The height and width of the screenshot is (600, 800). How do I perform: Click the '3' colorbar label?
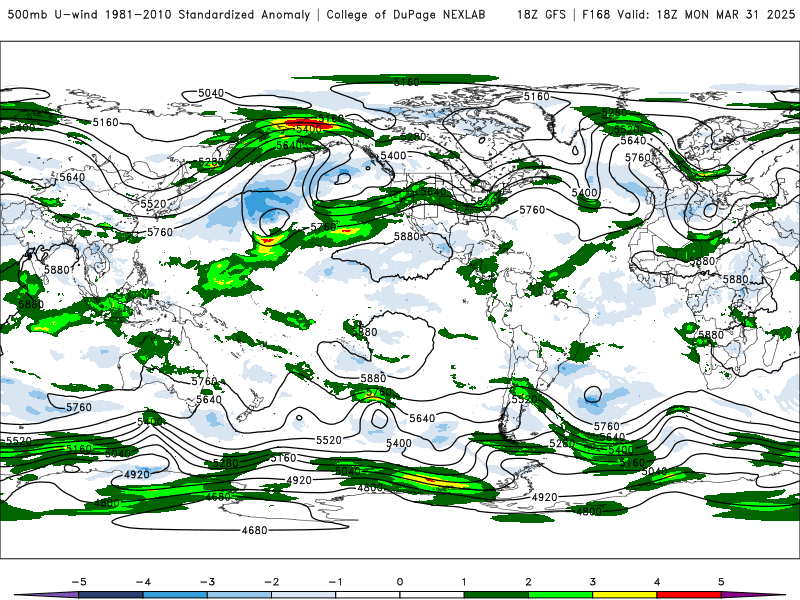click(592, 582)
